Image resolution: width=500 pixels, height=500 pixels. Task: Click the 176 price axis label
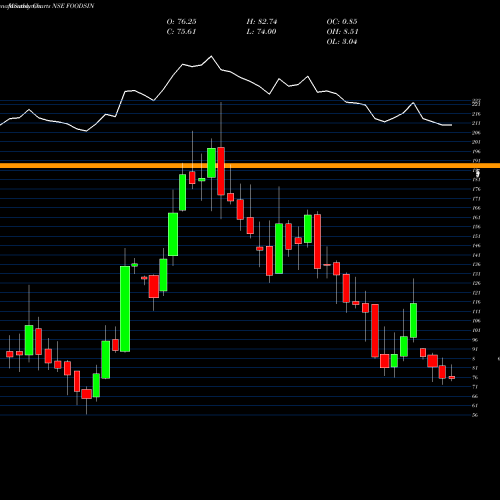(476, 189)
